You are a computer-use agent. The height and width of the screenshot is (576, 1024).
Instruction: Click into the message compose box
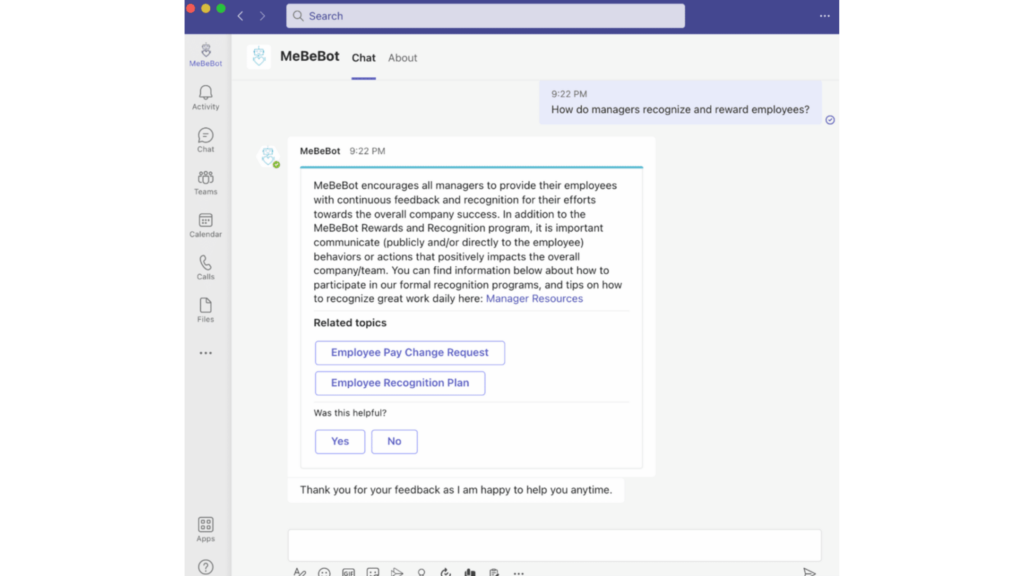(554, 545)
